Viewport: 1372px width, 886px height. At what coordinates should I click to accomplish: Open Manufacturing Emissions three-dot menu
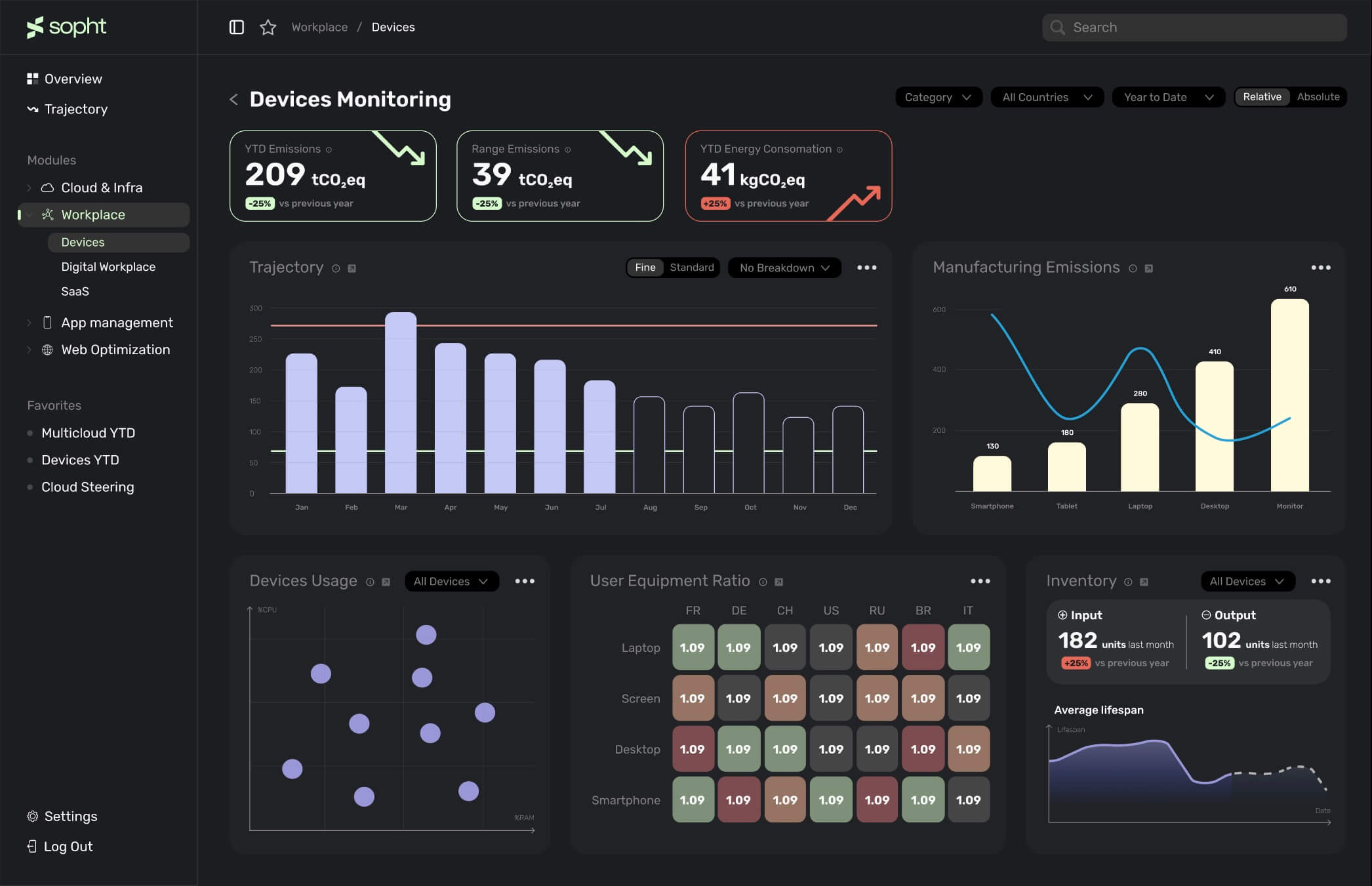point(1321,268)
